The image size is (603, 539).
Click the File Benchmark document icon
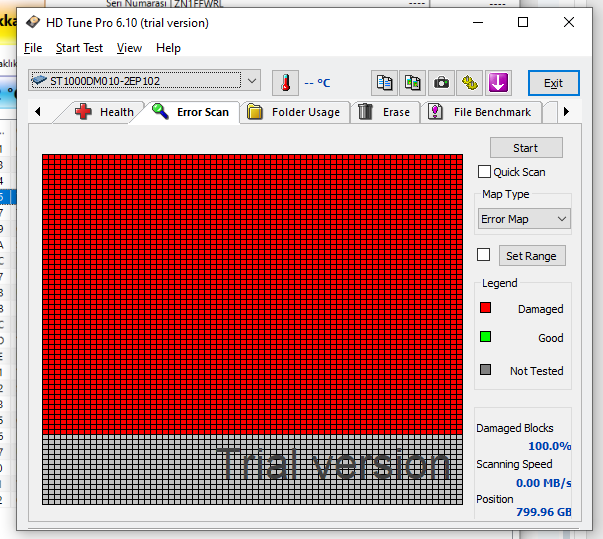(435, 111)
